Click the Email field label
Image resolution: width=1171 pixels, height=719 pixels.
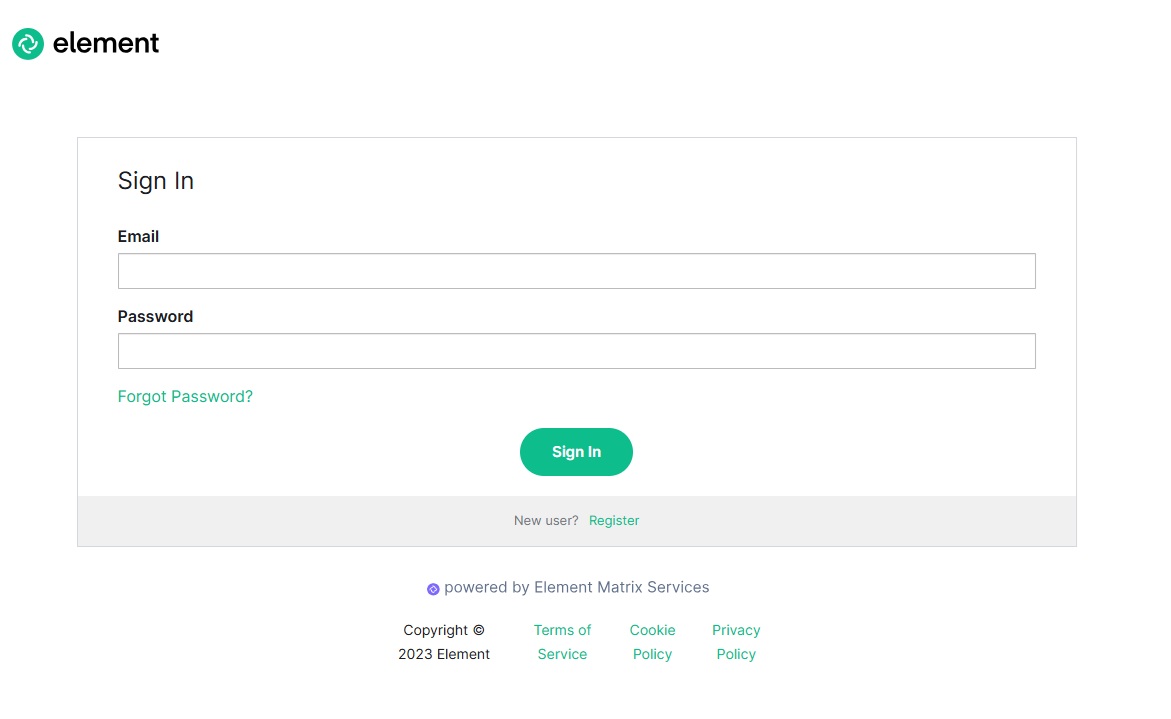[138, 236]
